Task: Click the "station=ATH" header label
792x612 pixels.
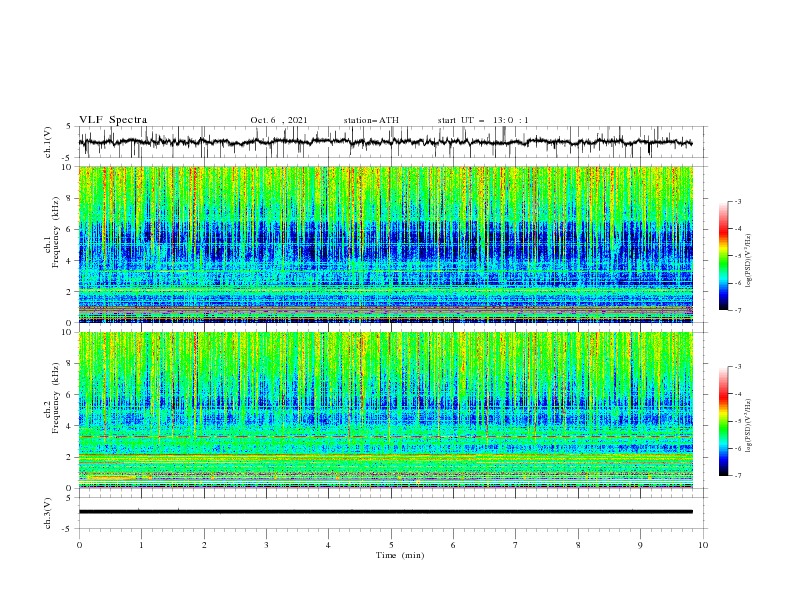Action: click(x=371, y=120)
